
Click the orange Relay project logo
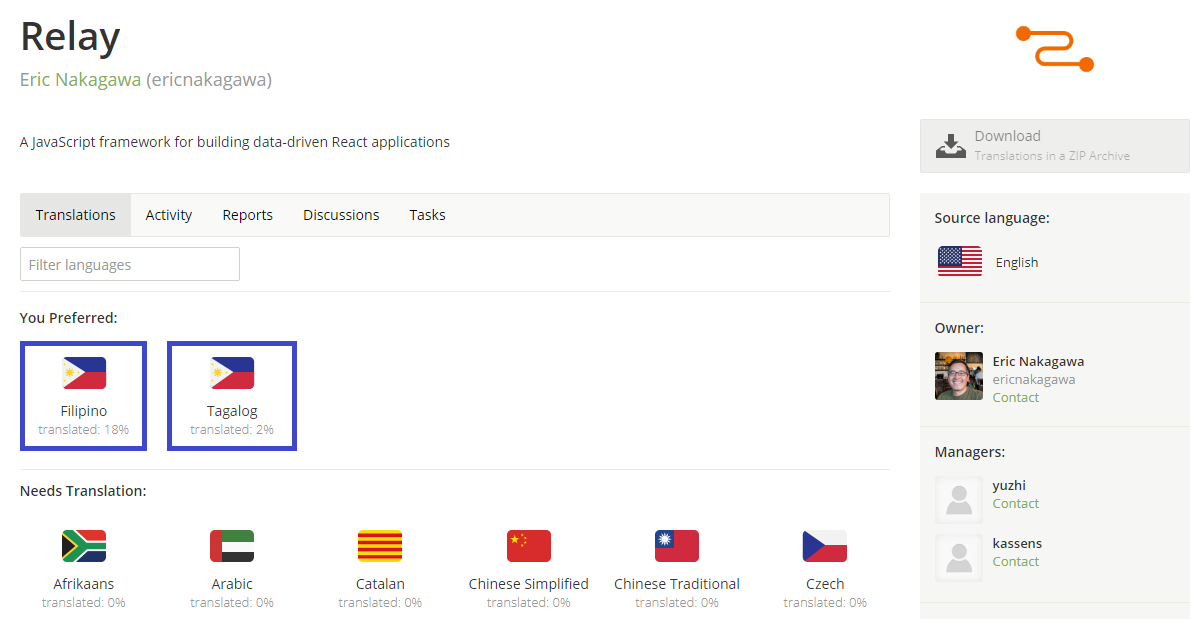point(1055,49)
